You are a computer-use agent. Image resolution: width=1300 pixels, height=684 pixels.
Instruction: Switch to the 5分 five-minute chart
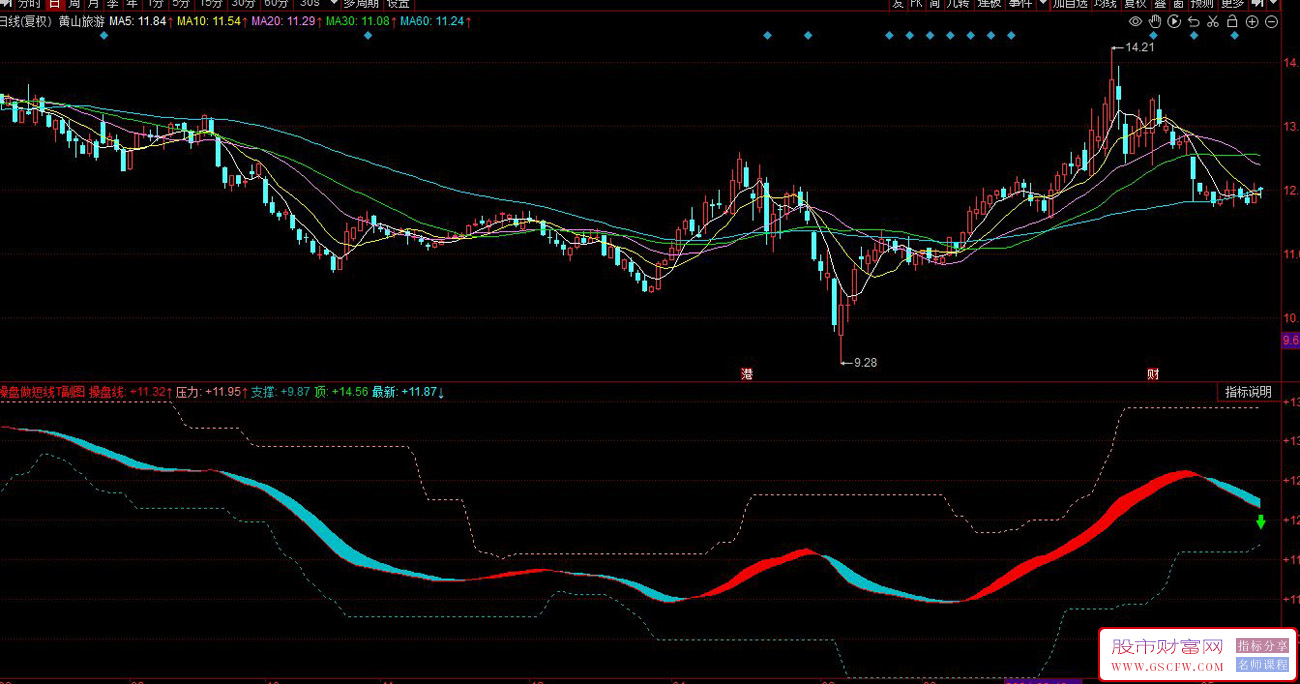180,4
